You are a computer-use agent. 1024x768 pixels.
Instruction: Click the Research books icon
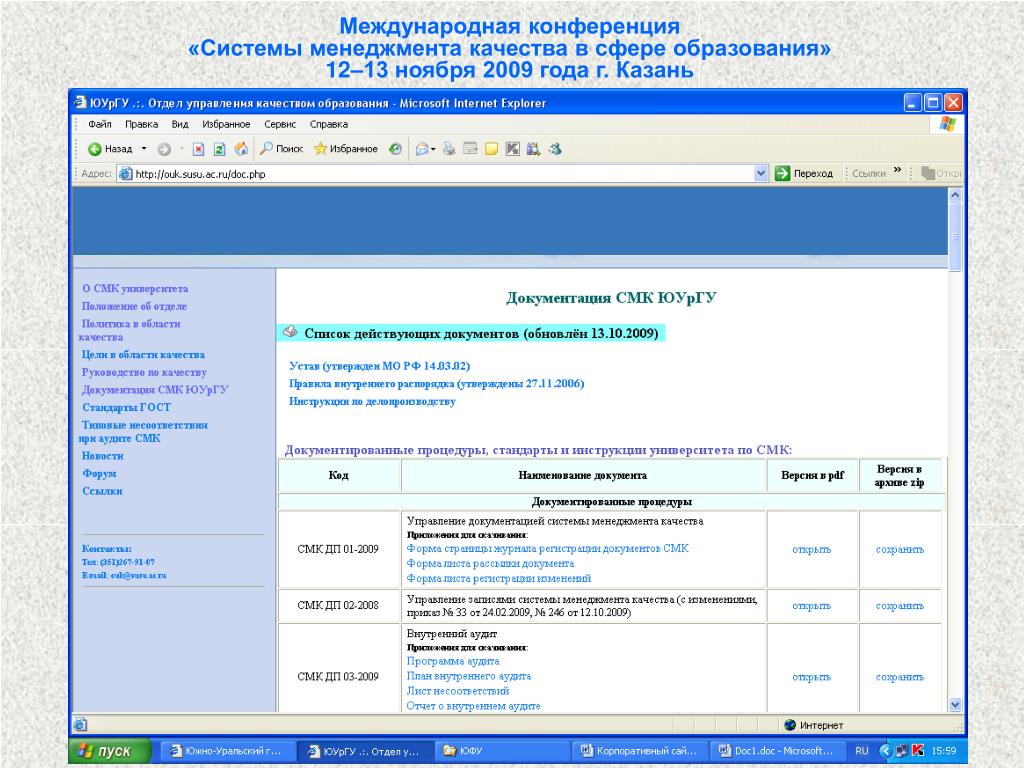[534, 149]
